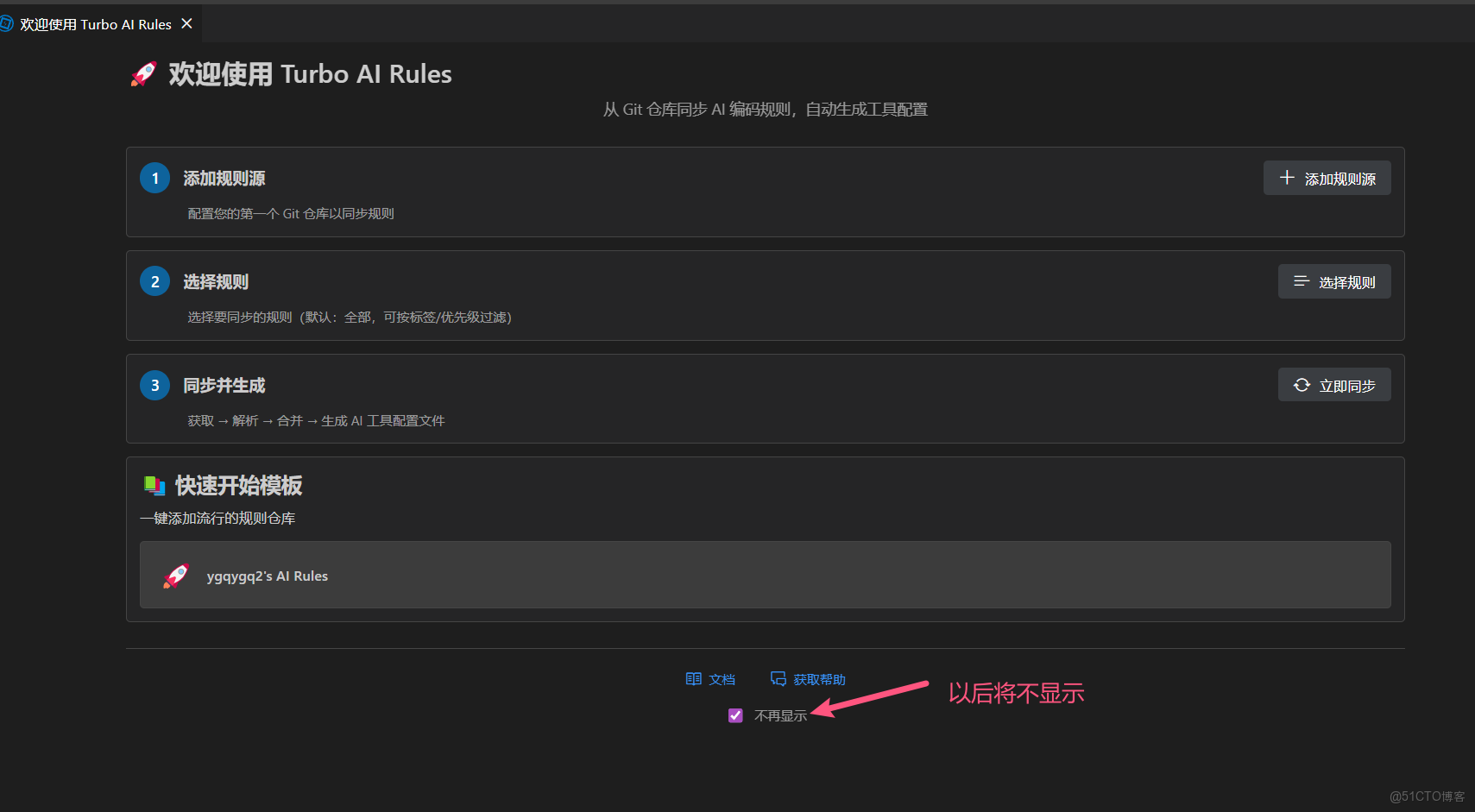1475x812 pixels.
Task: Click the 欢迎使用 Turbo AI Rules page title
Action: tap(310, 74)
